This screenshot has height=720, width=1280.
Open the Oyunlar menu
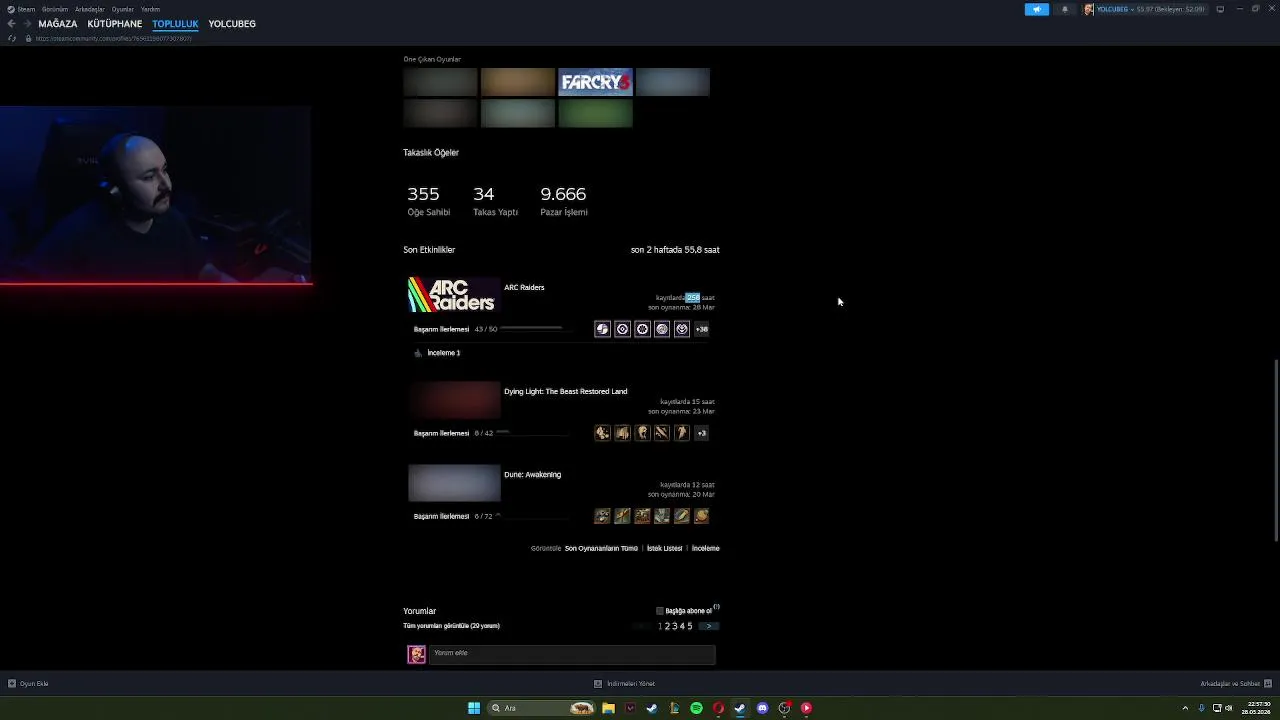(x=123, y=9)
